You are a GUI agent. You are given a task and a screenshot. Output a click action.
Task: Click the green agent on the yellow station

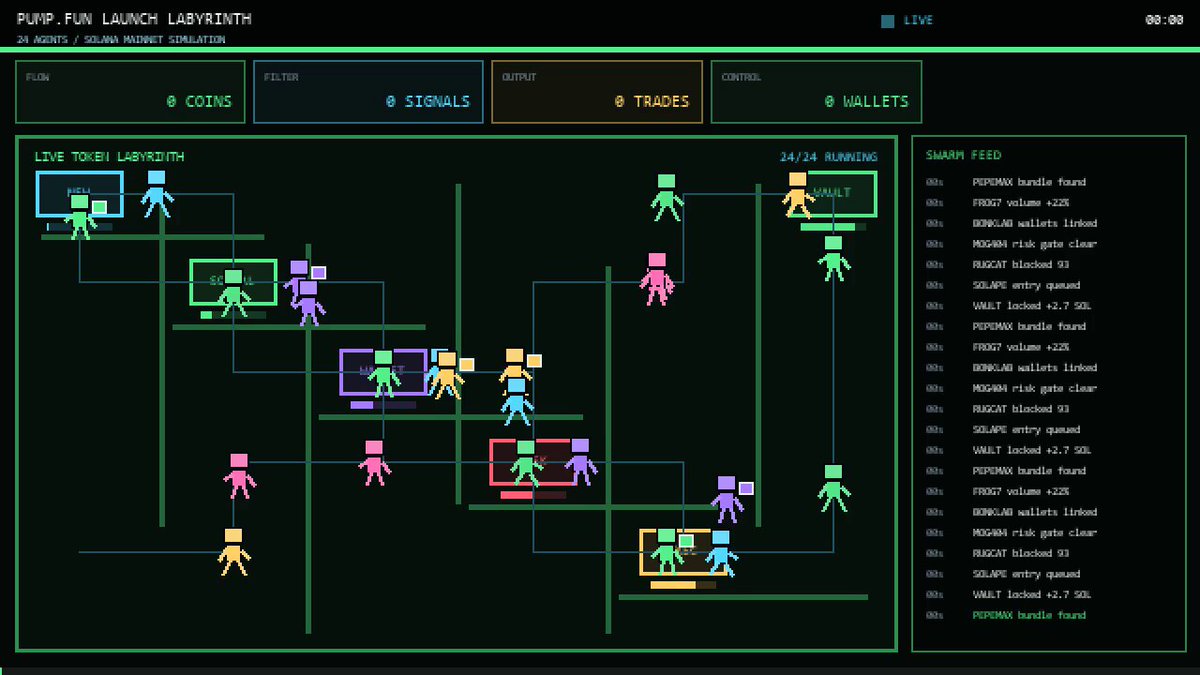(x=666, y=553)
